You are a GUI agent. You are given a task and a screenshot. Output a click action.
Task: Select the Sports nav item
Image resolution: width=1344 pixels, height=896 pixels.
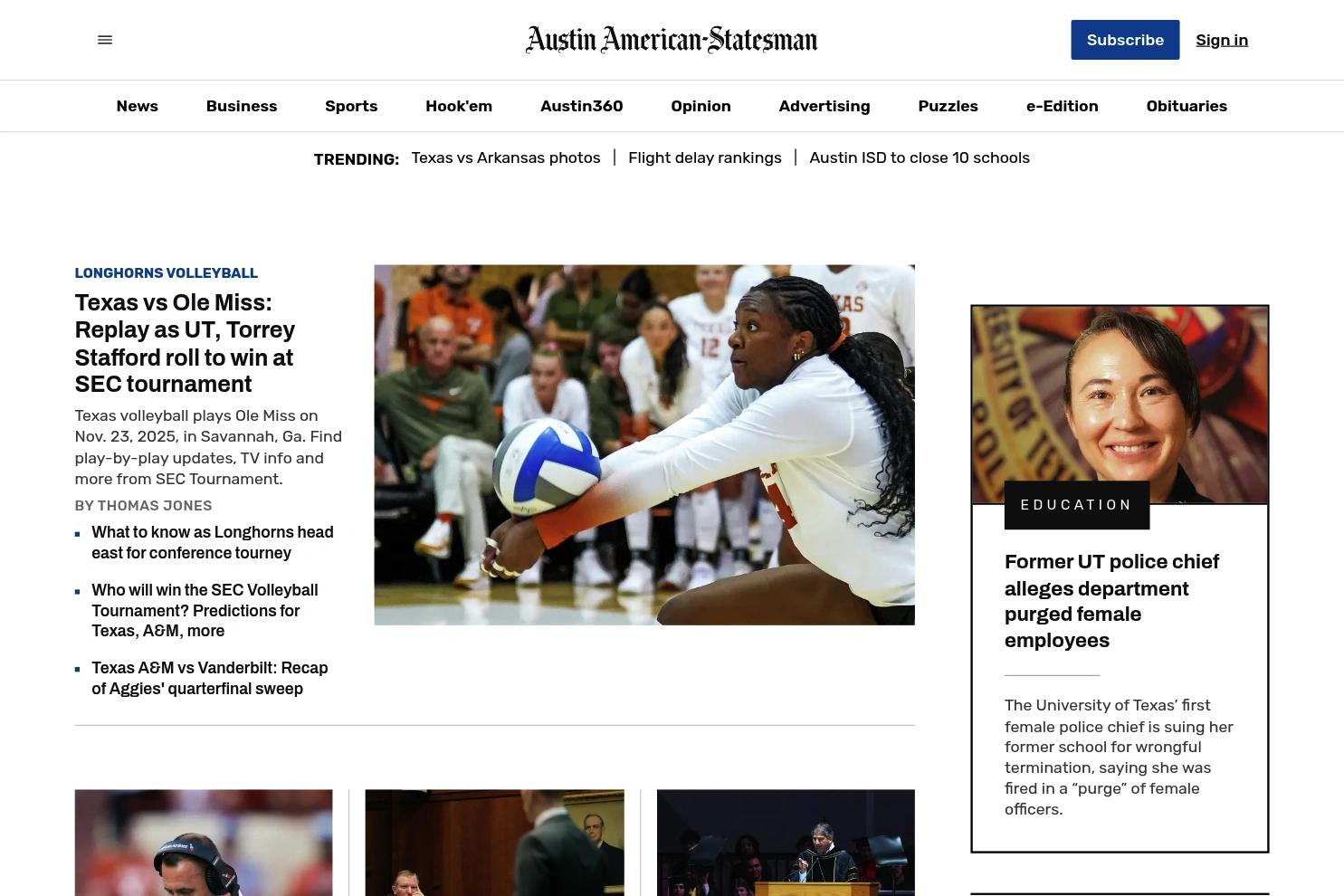351,106
